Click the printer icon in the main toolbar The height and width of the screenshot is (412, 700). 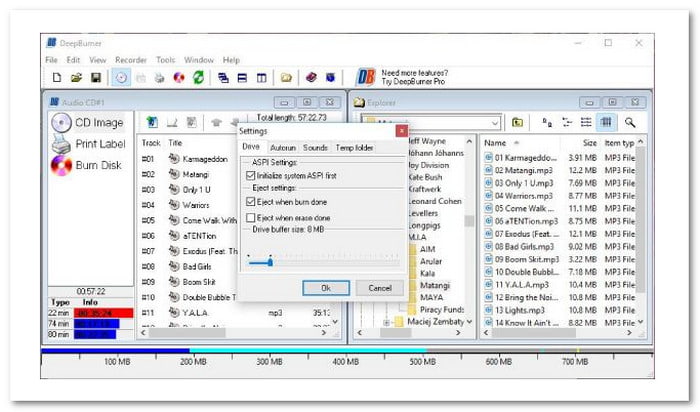159,78
